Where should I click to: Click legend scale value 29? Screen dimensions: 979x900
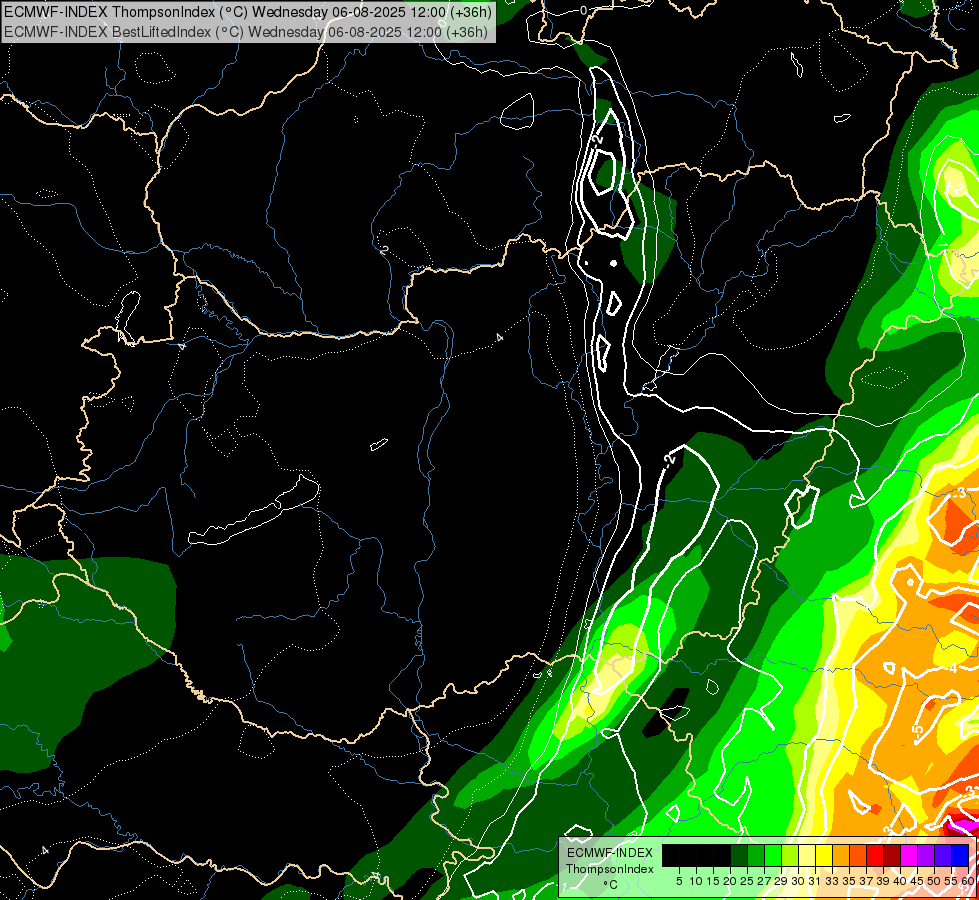click(782, 881)
